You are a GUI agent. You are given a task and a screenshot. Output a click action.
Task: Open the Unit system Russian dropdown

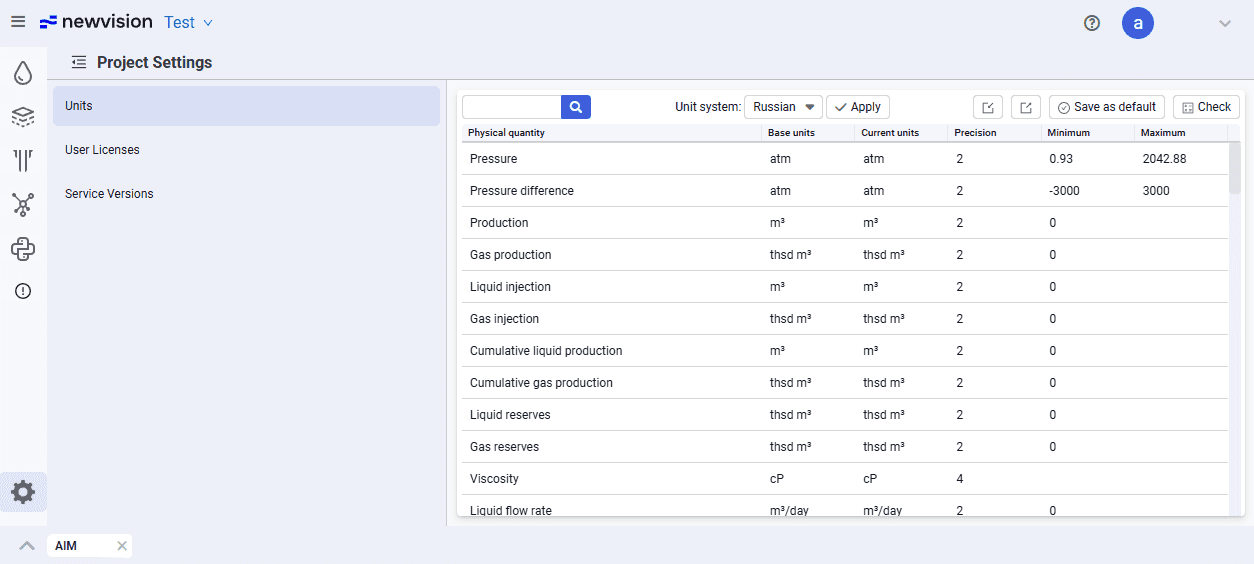(783, 107)
